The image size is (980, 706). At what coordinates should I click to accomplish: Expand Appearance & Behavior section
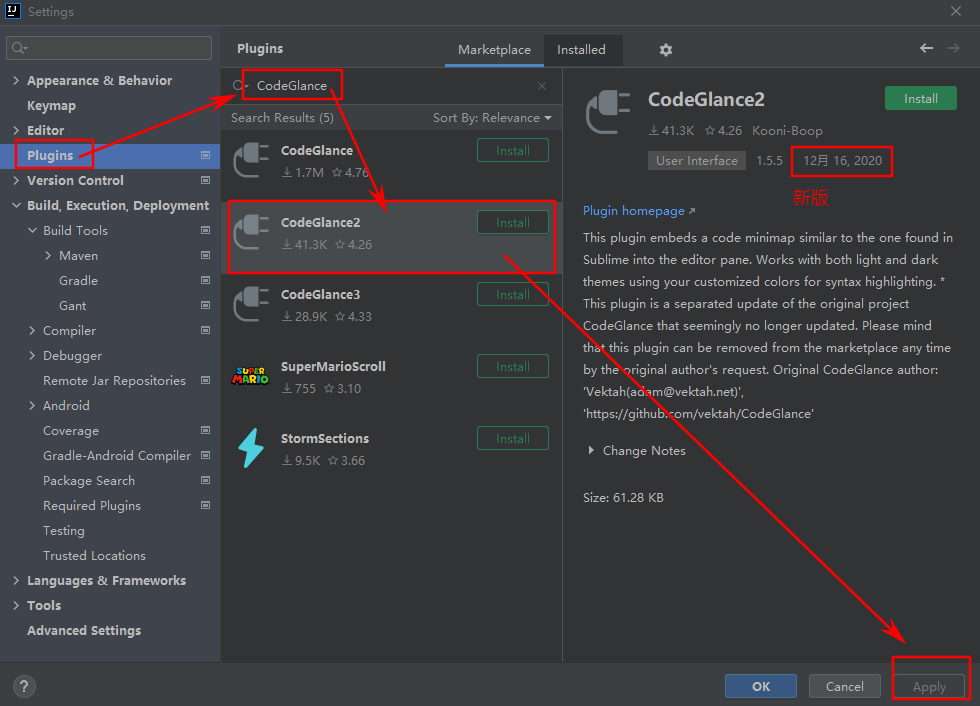click(x=16, y=80)
